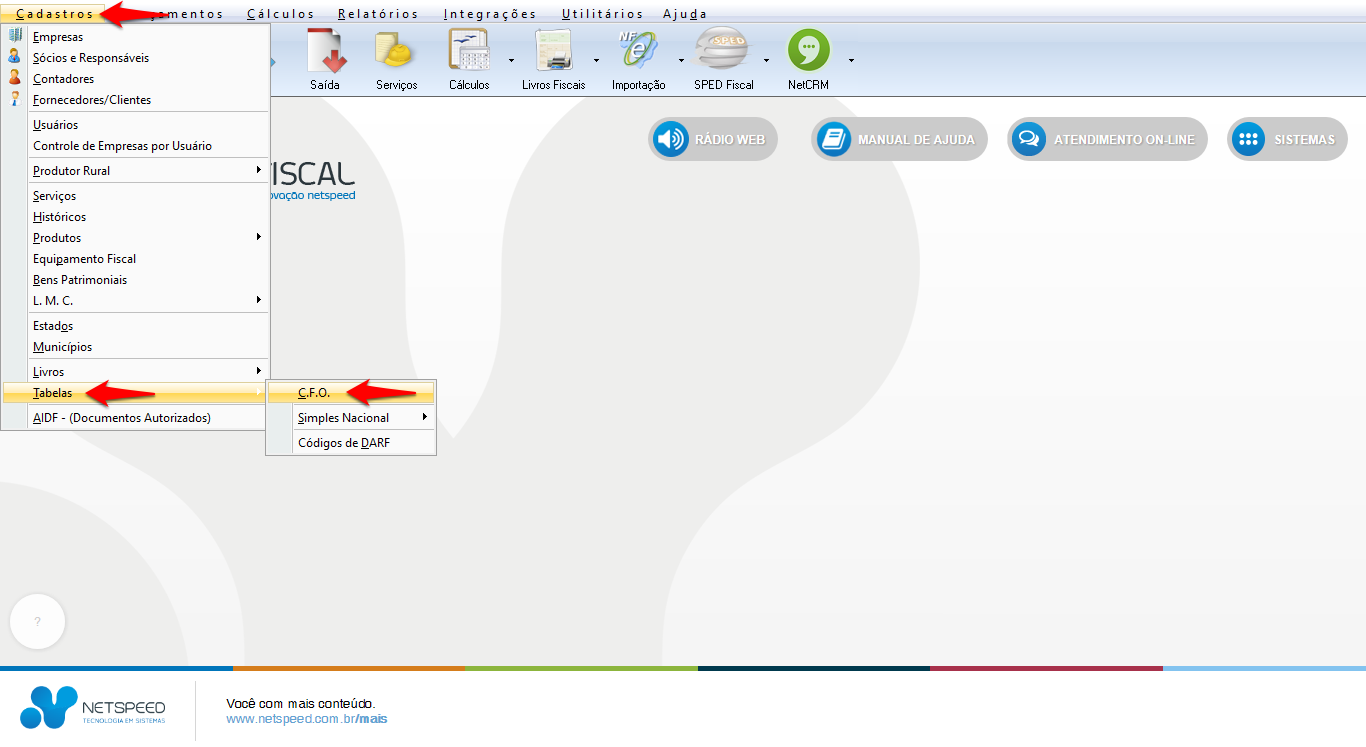Expand the Cálculos toolbar dropdown arrow
This screenshot has height=747, width=1366.
pos(511,60)
